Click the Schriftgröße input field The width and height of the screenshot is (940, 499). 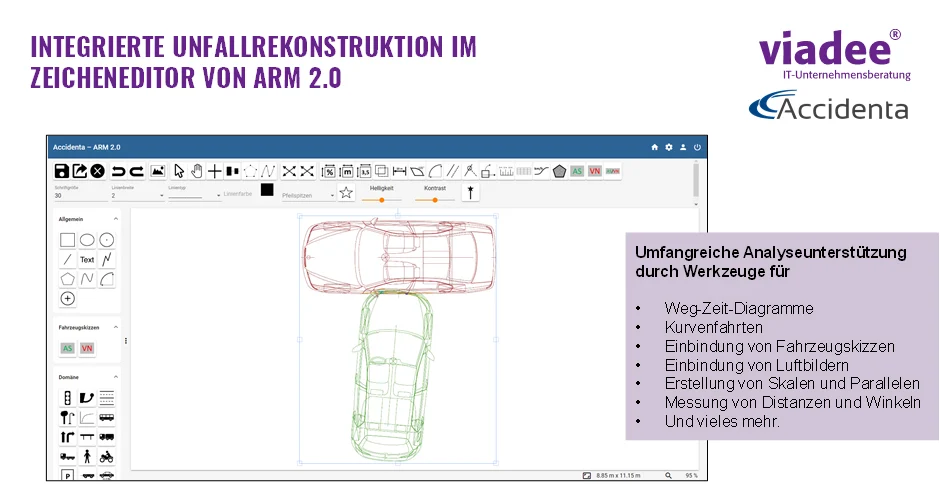(x=80, y=196)
